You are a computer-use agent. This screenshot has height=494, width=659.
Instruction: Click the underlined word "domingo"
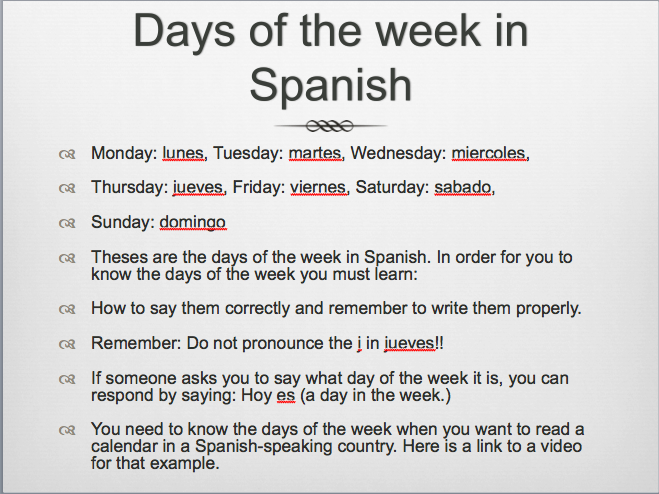[x=193, y=221]
